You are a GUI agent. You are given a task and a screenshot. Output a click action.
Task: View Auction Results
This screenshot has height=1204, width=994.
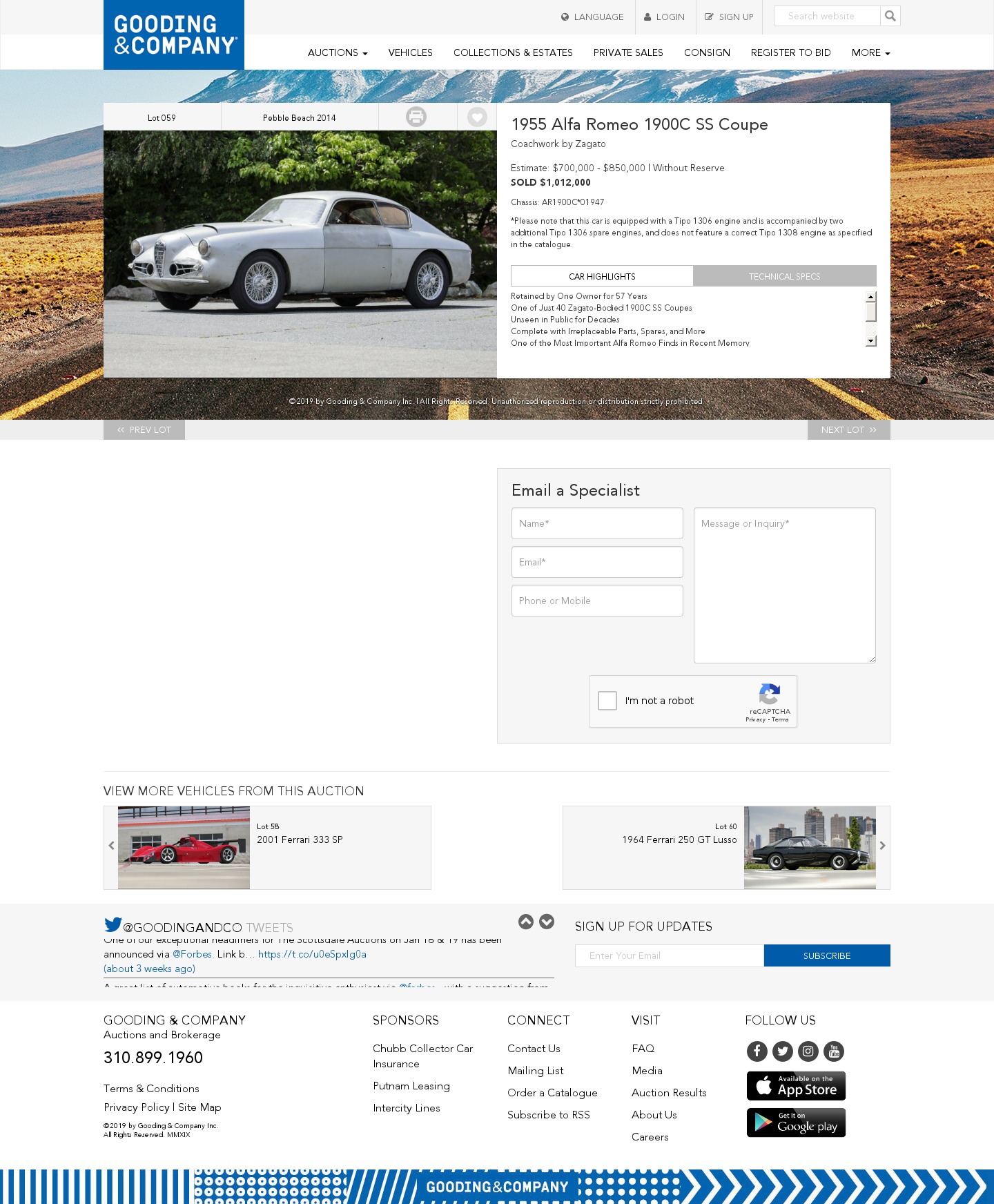point(669,1093)
